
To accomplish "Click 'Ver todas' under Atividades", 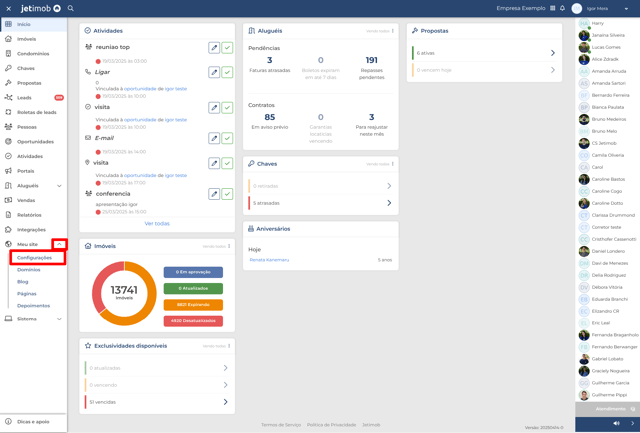I will 157,224.
